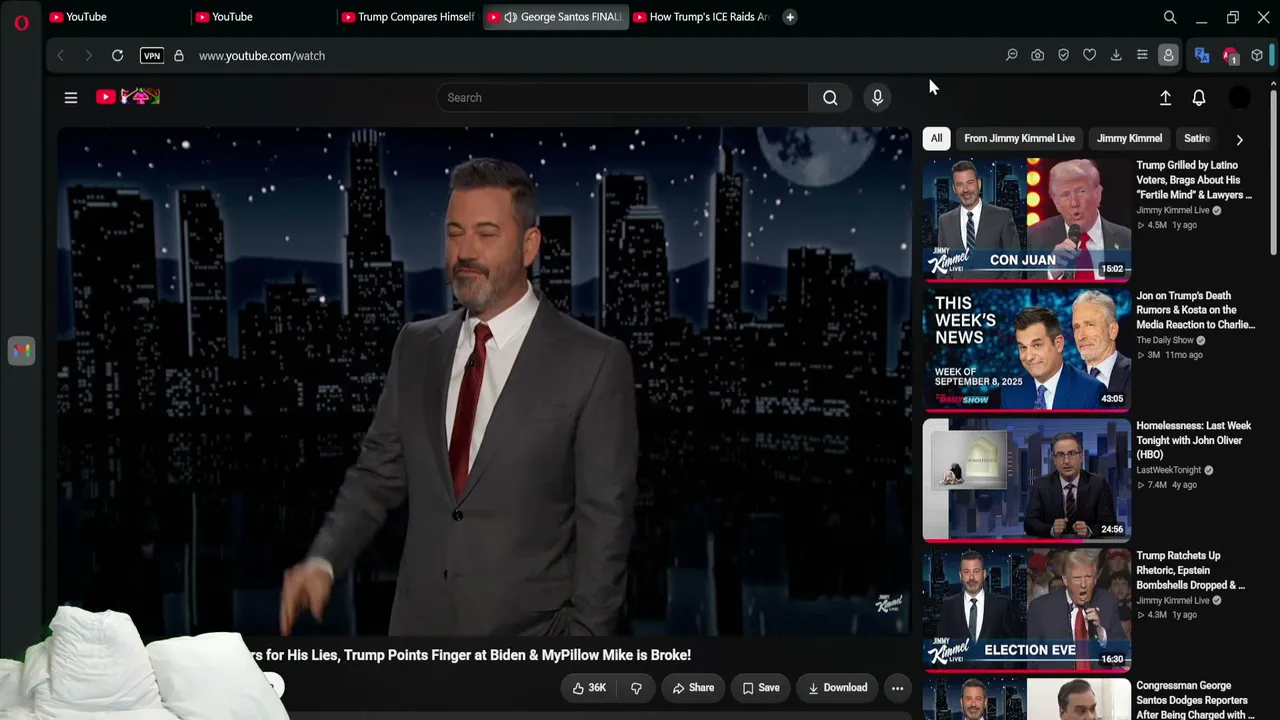
Task: Go forward to the next page
Action: (88, 56)
